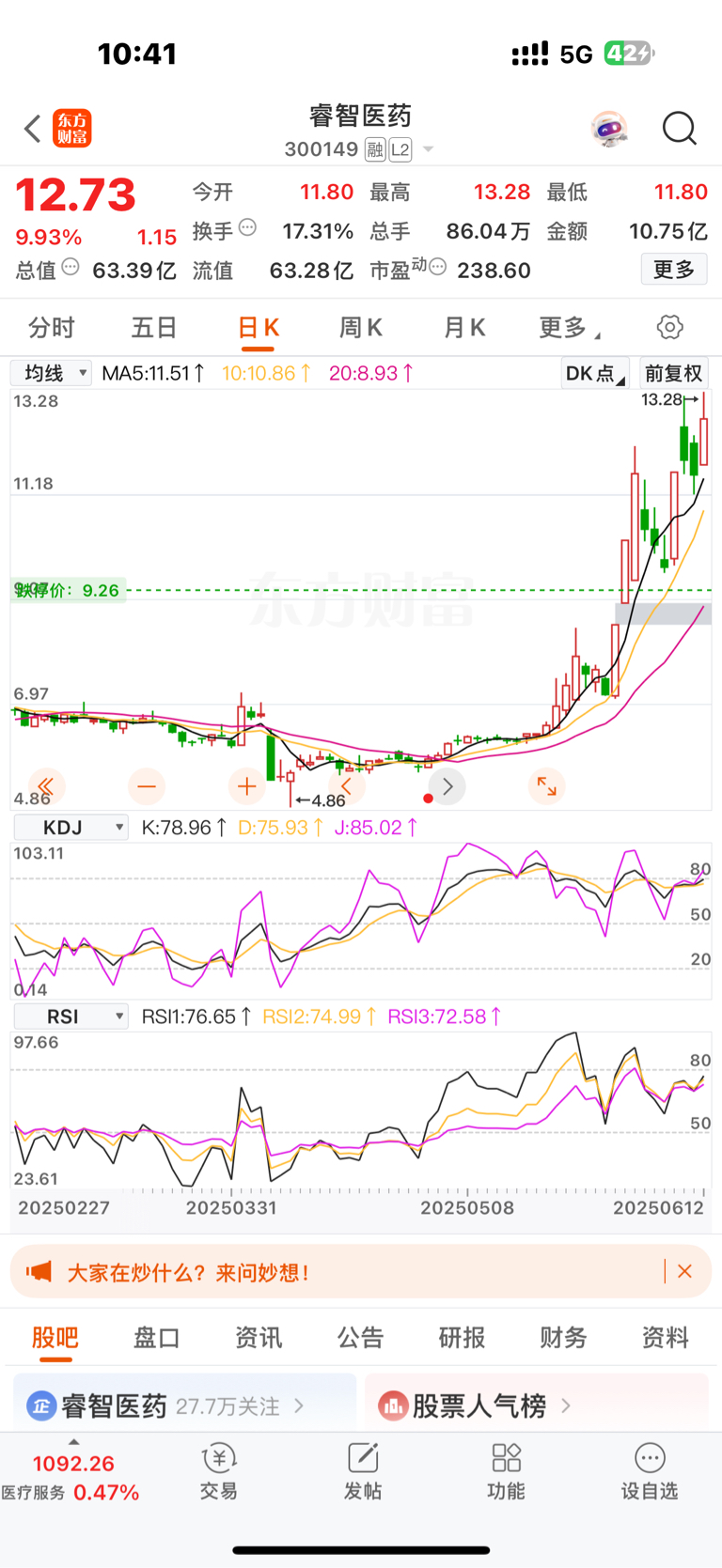Tap the L2 level badge
This screenshot has height=1568, width=722.
pyautogui.click(x=400, y=149)
